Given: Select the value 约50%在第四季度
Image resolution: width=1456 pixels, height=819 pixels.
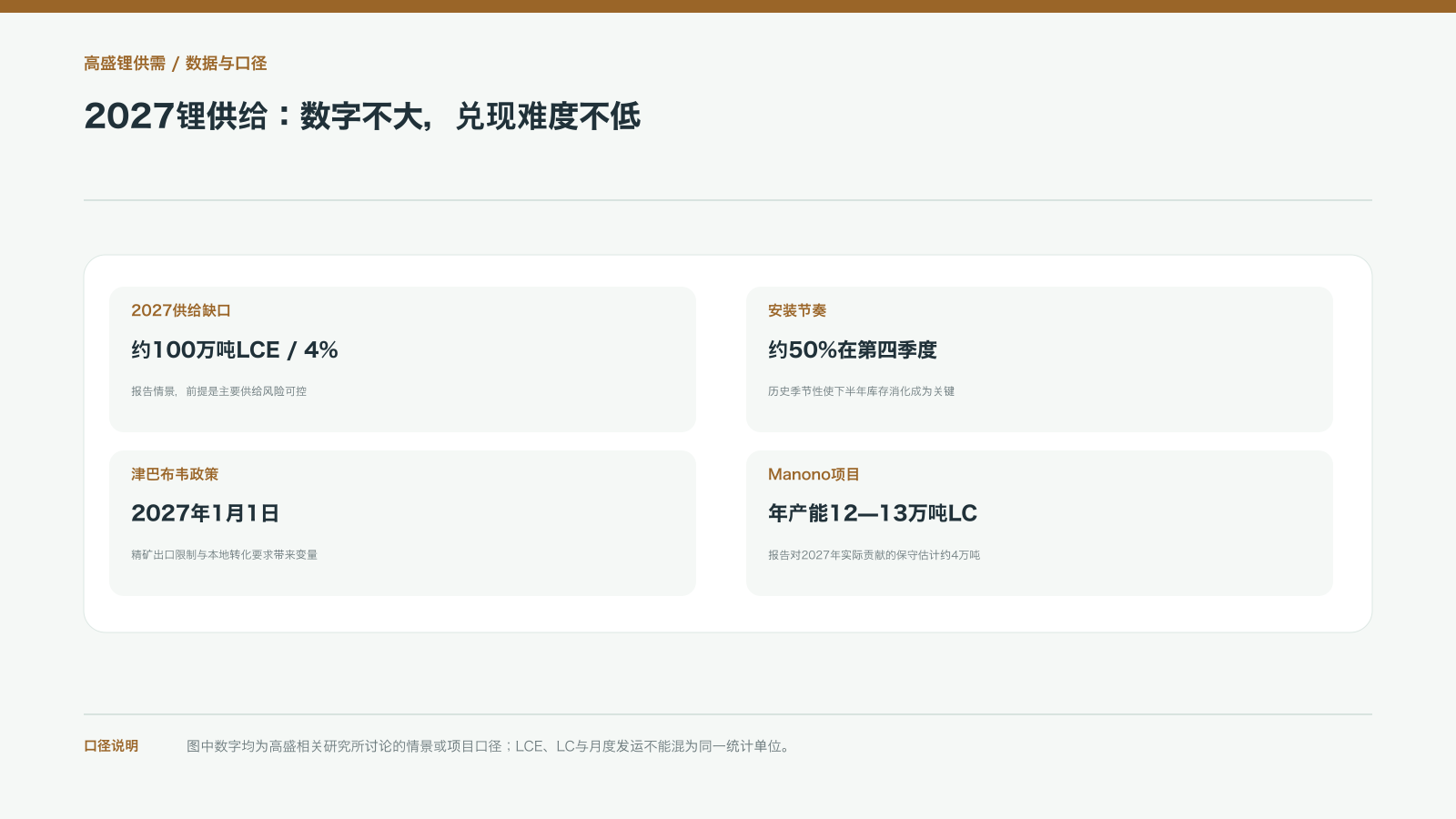Looking at the screenshot, I should click(x=853, y=350).
